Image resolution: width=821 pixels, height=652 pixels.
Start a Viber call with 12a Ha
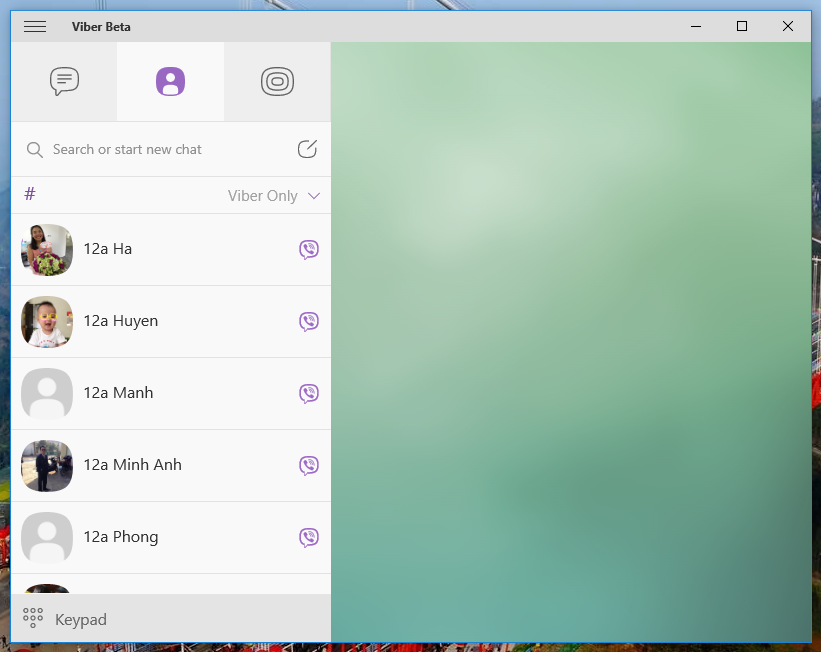coord(309,249)
